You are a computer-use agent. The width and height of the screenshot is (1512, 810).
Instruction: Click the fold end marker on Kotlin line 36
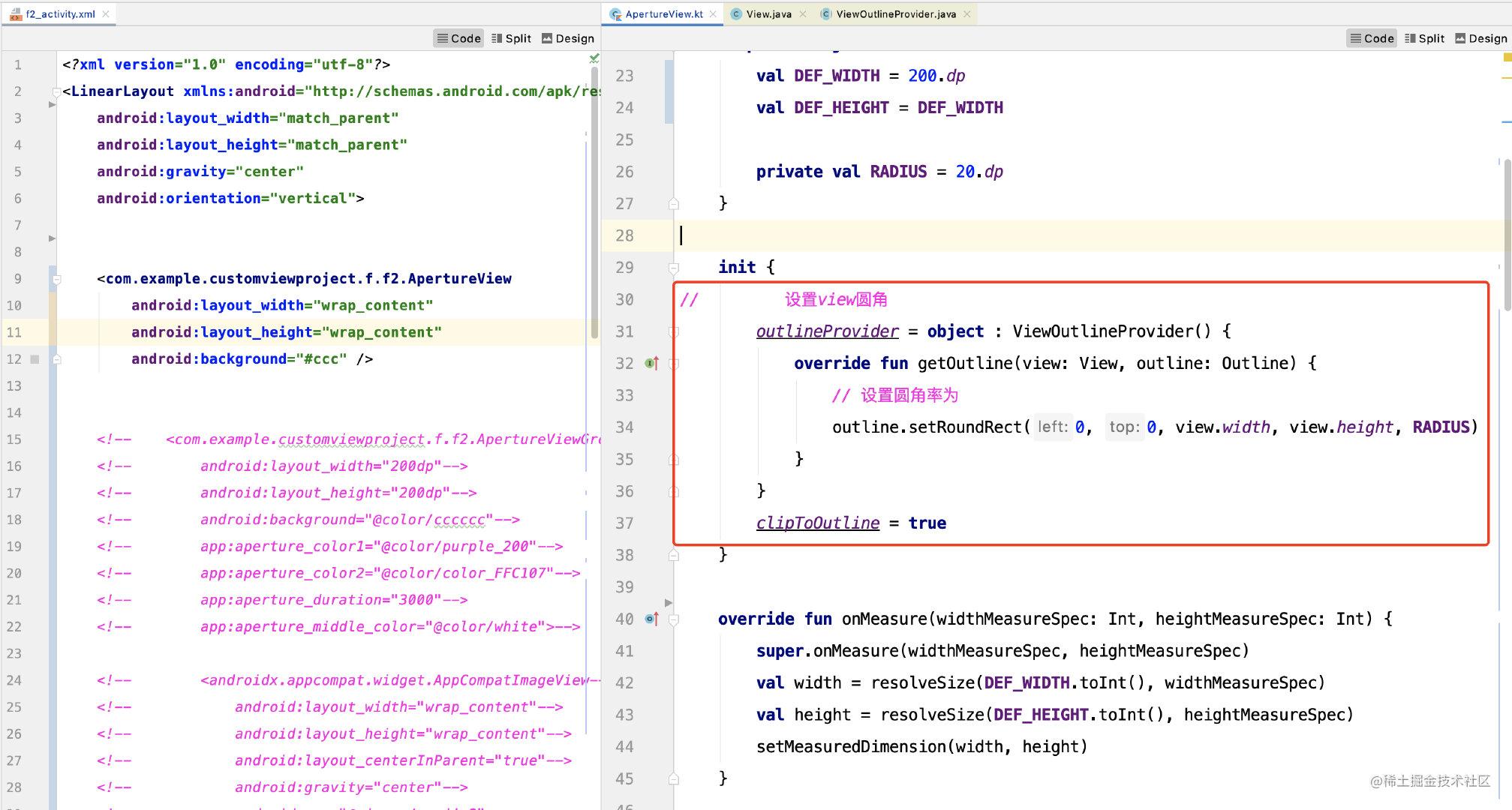(x=674, y=491)
